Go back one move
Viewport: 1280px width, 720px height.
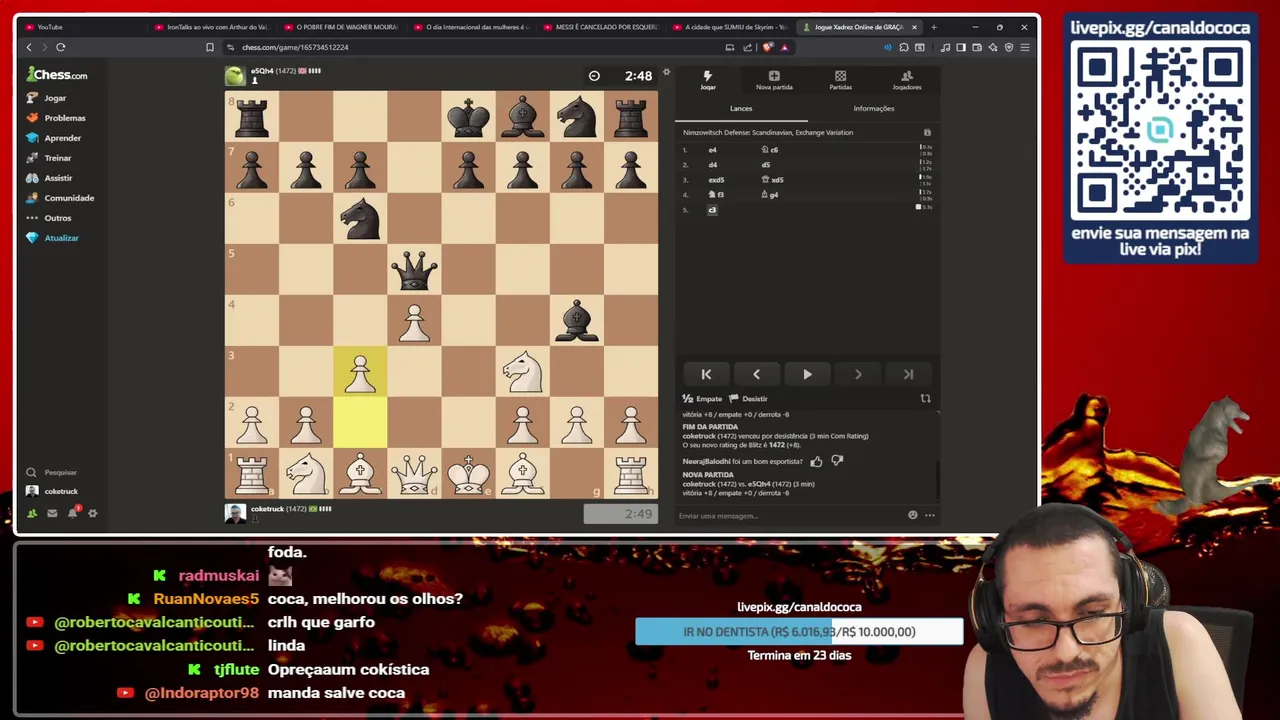coord(756,374)
